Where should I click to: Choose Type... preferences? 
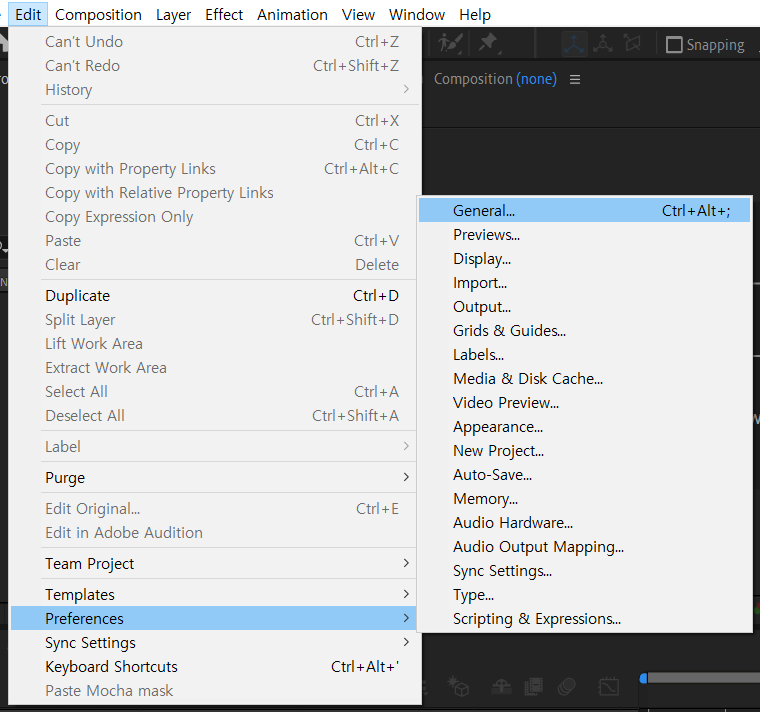(585, 595)
